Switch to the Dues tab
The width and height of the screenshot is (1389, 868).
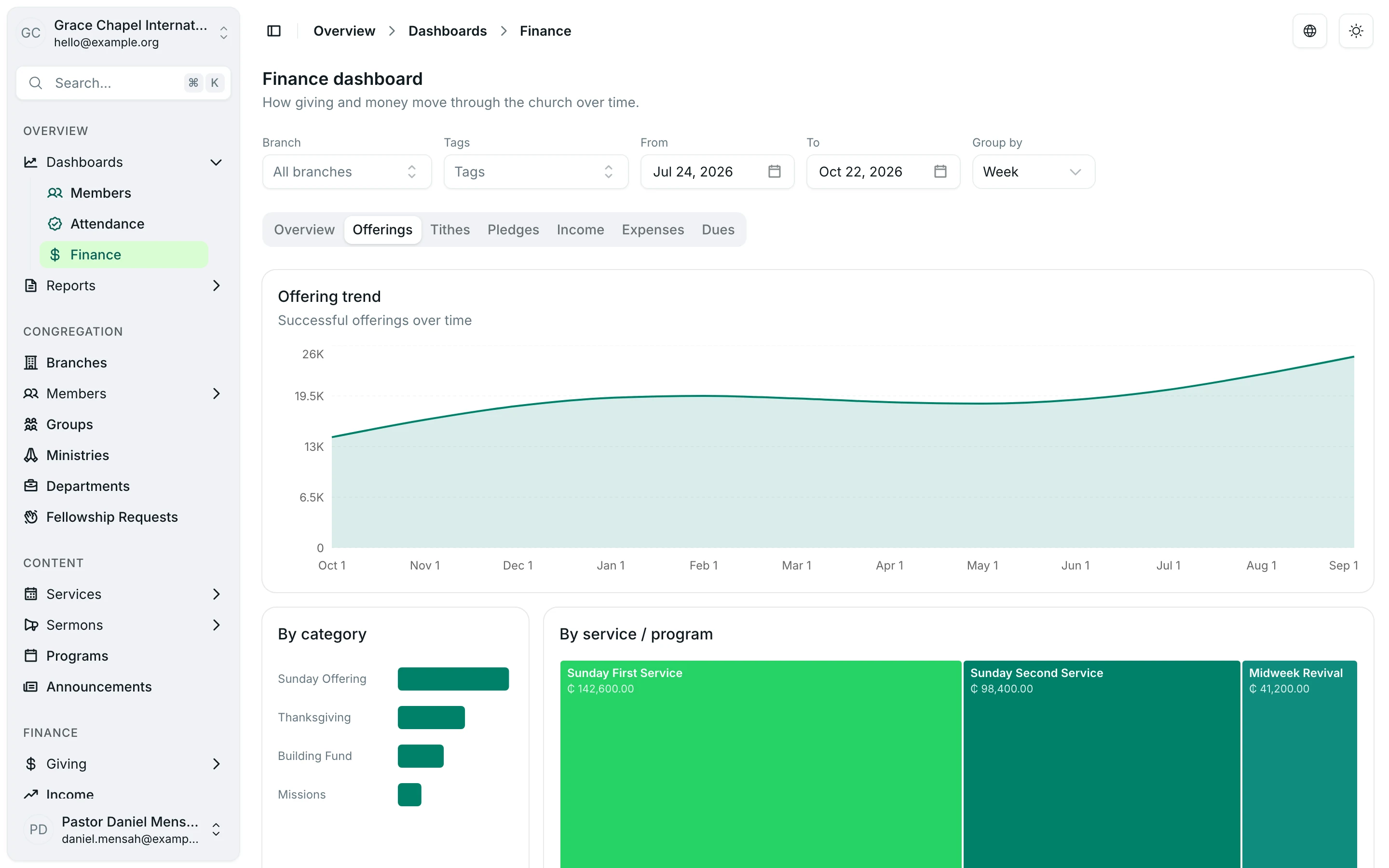[x=718, y=230]
